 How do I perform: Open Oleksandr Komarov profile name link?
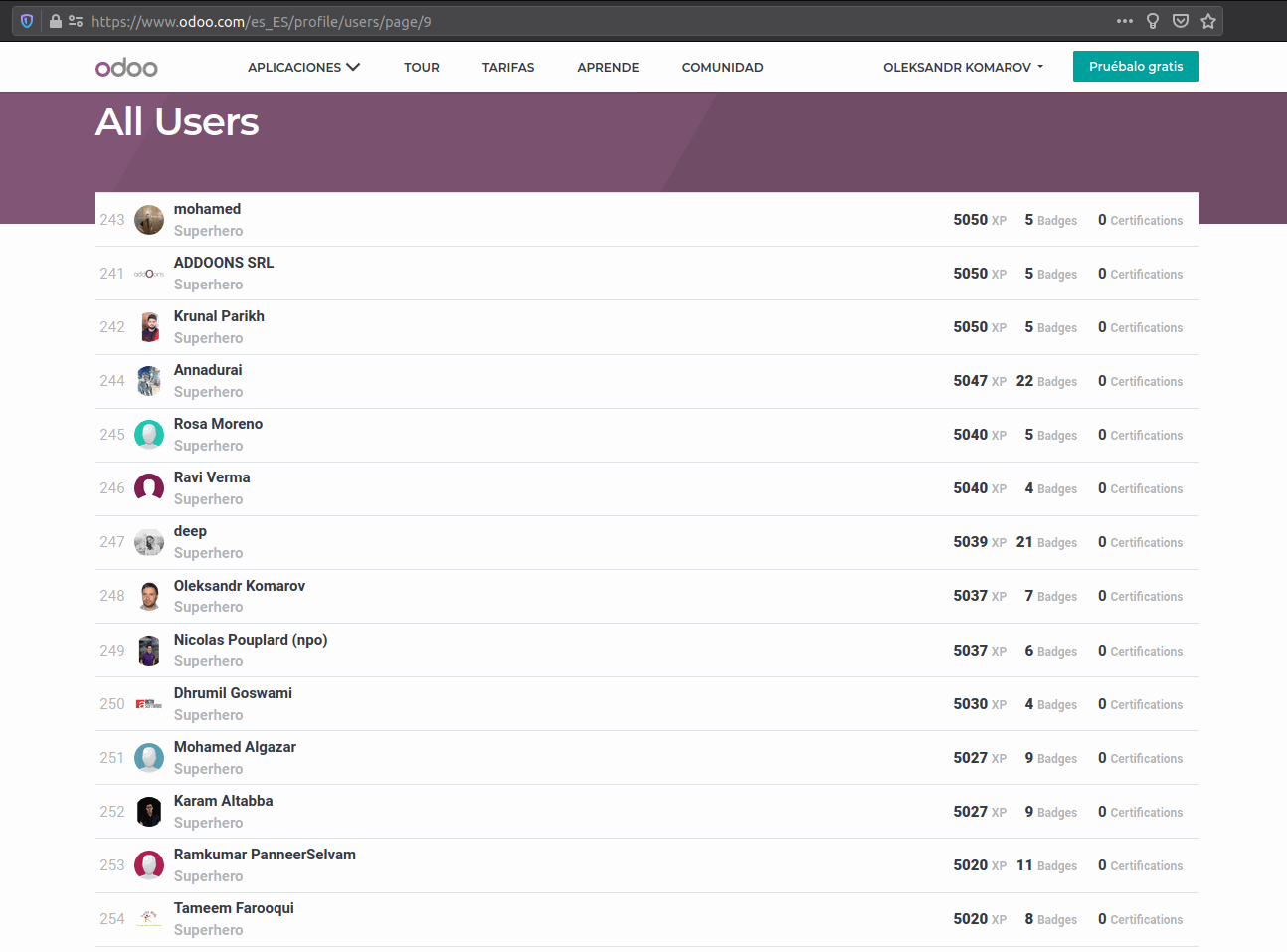point(240,586)
